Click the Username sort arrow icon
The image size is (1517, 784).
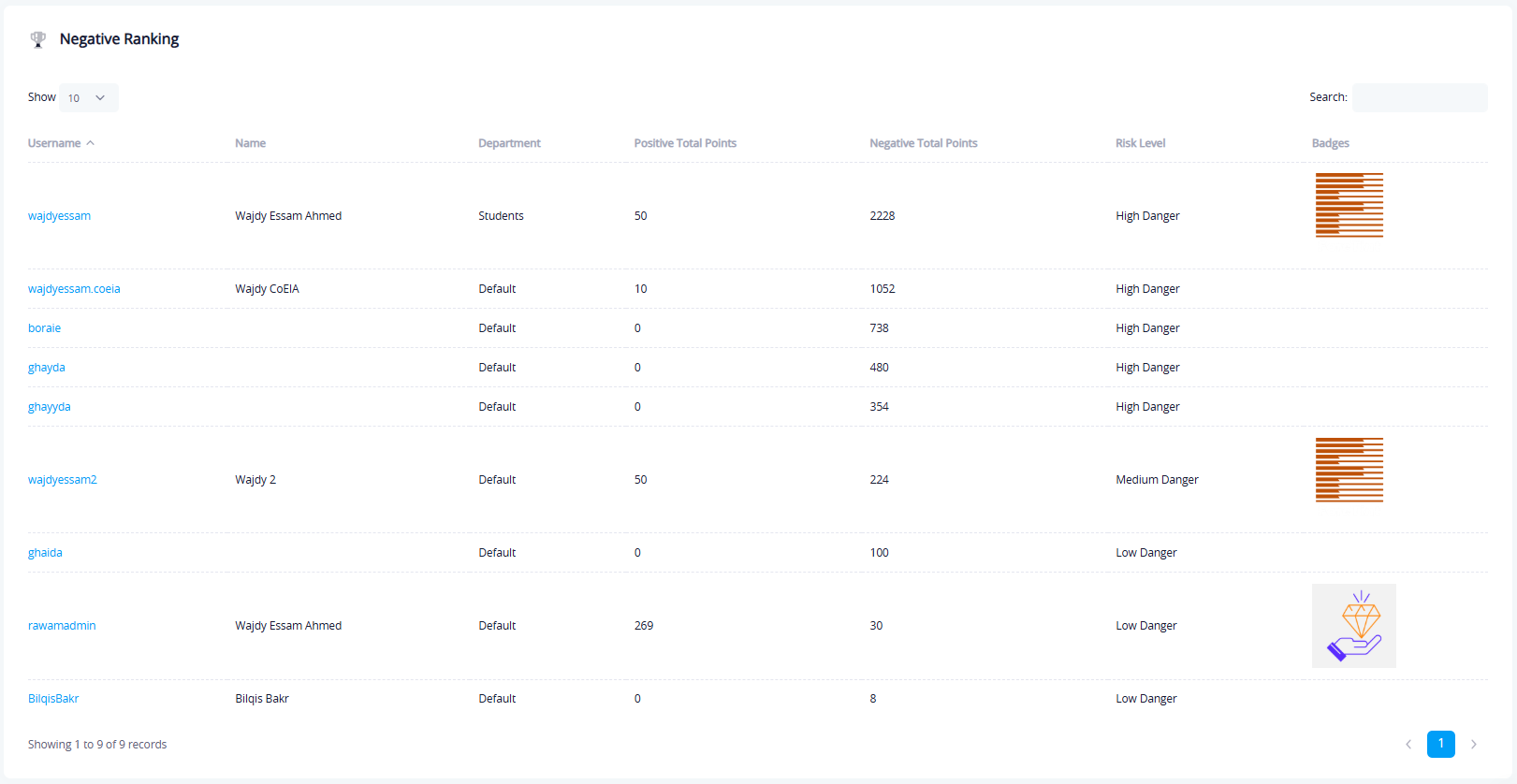coord(91,143)
